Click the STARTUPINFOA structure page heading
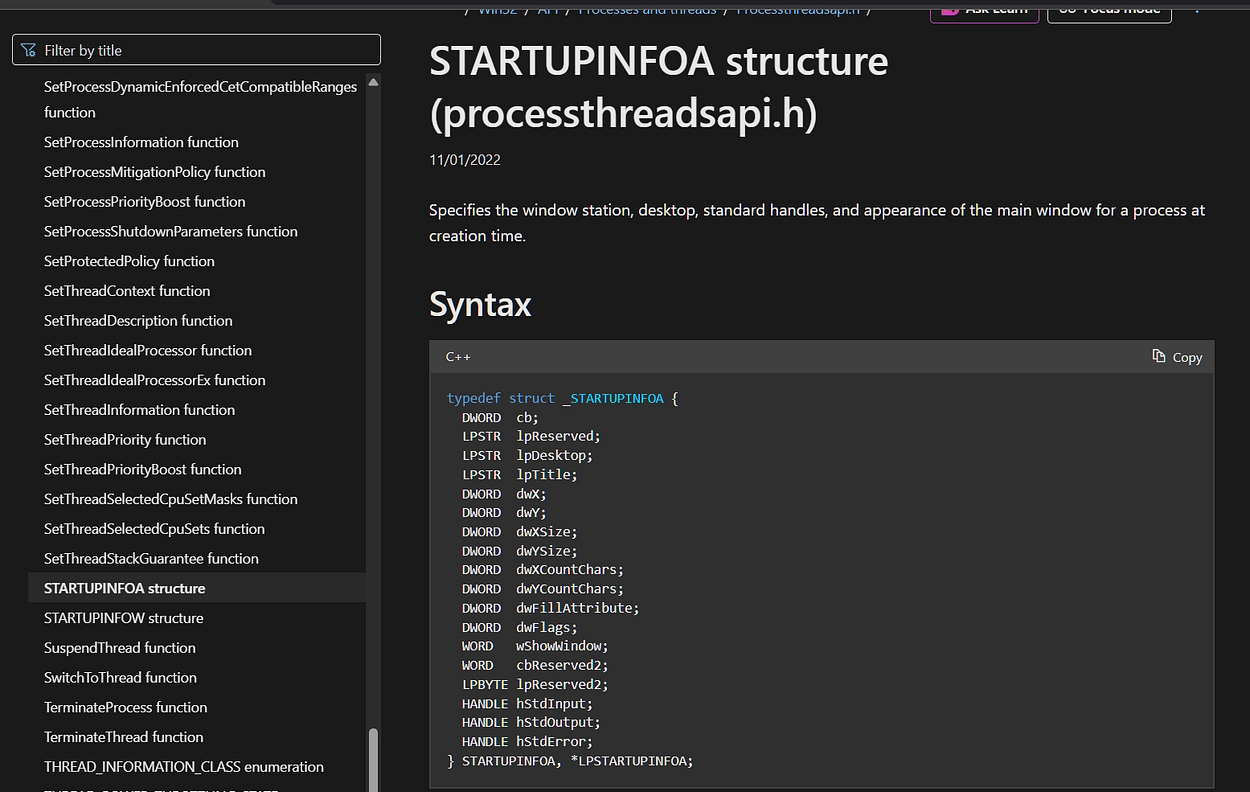The height and width of the screenshot is (792, 1250). coord(658,88)
